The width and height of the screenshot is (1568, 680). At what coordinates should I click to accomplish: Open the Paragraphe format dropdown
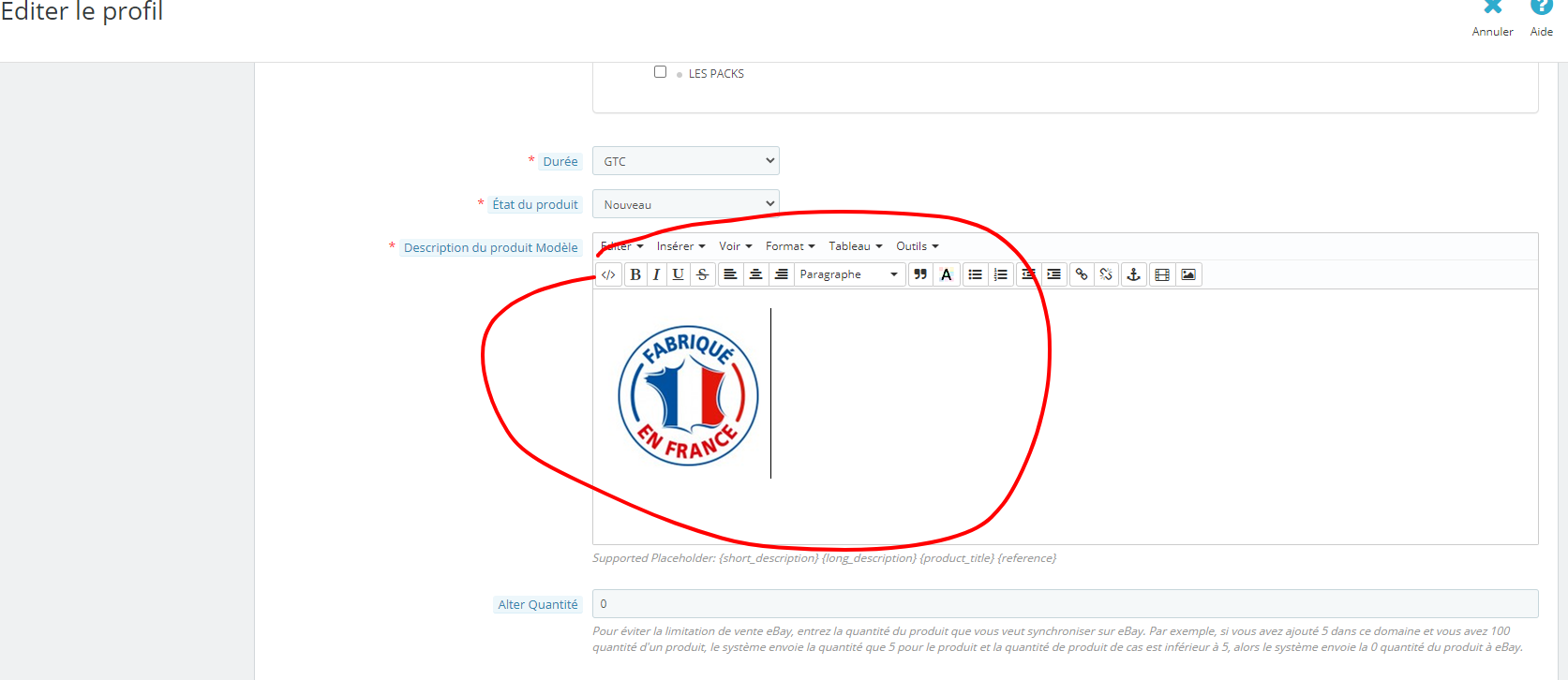(849, 274)
